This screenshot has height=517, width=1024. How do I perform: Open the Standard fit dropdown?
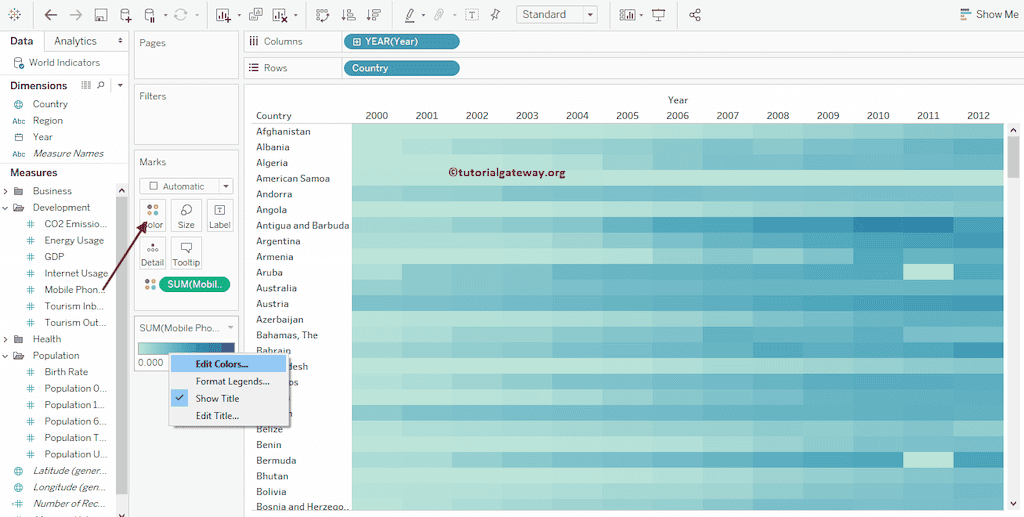coord(557,15)
